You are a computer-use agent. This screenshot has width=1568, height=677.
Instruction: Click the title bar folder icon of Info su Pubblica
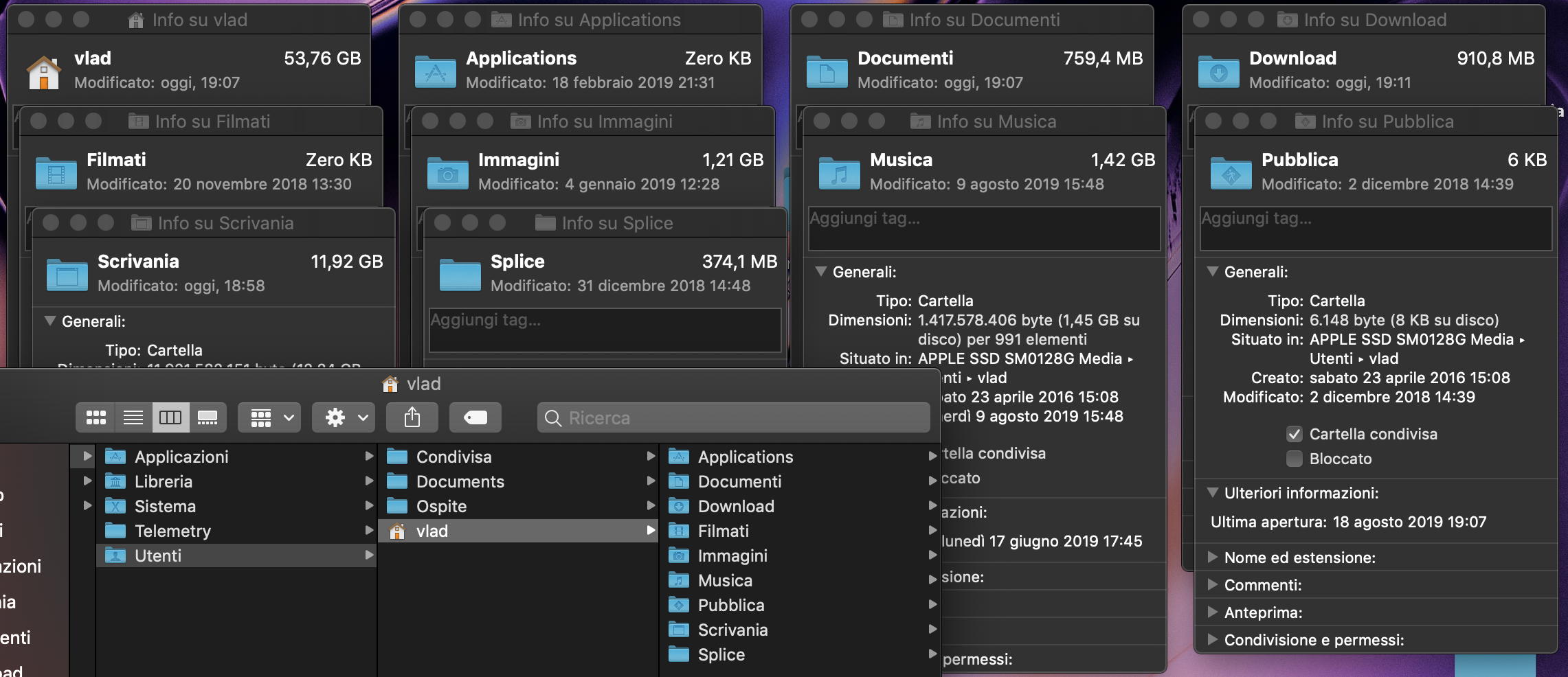click(x=1305, y=122)
